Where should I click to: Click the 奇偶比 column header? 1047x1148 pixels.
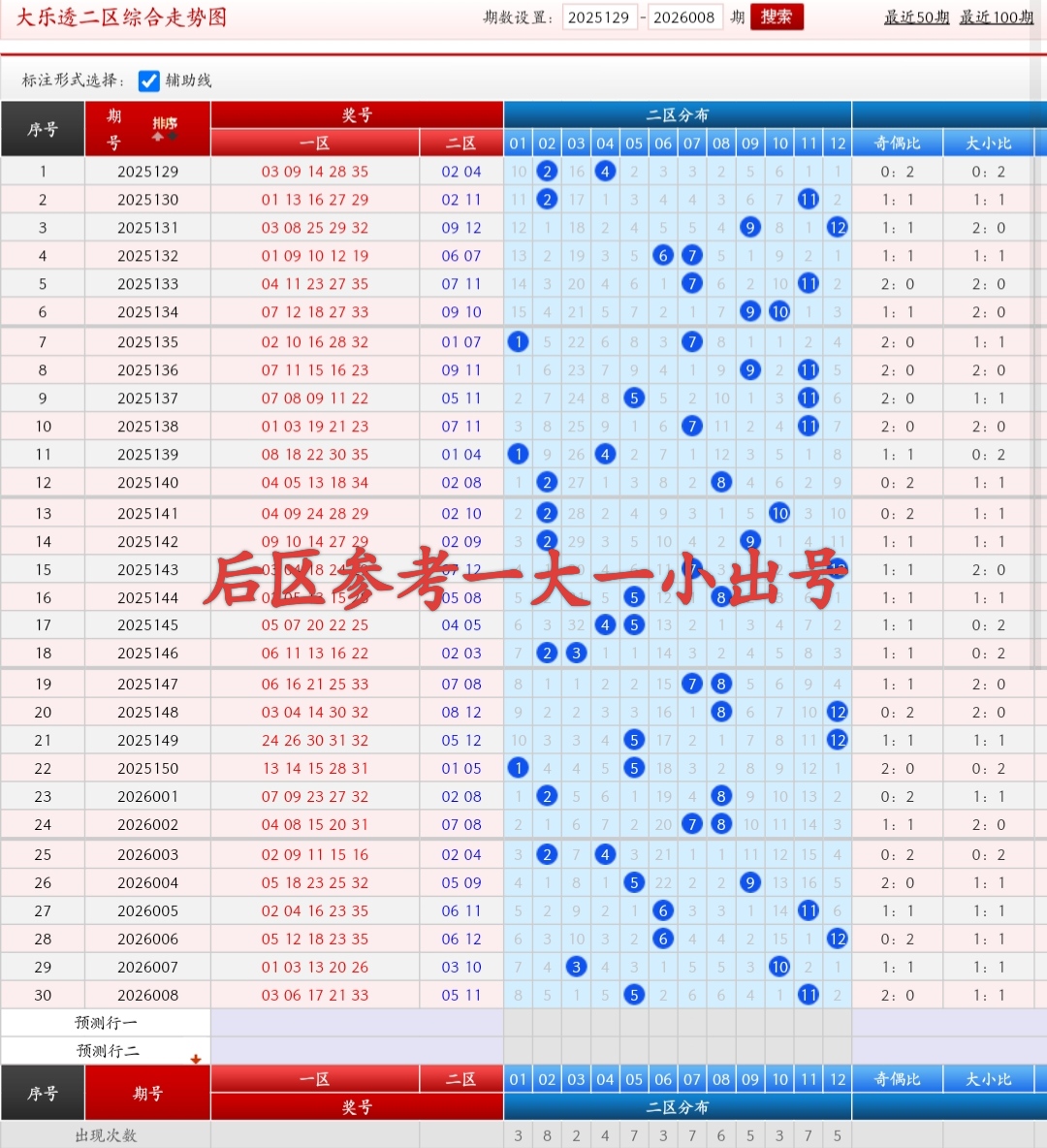(x=897, y=142)
